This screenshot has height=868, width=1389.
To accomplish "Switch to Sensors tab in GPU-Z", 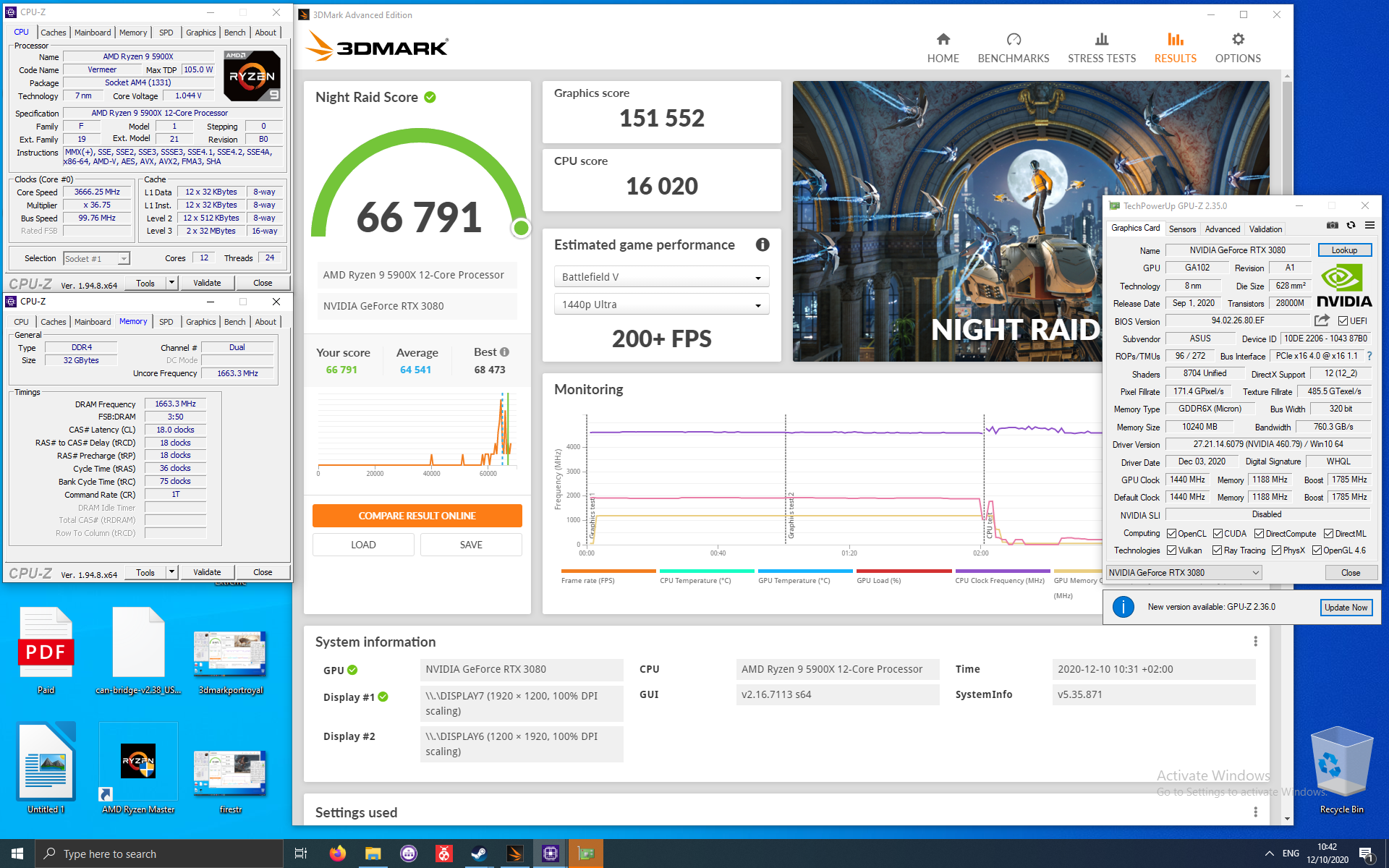I will (x=1182, y=229).
